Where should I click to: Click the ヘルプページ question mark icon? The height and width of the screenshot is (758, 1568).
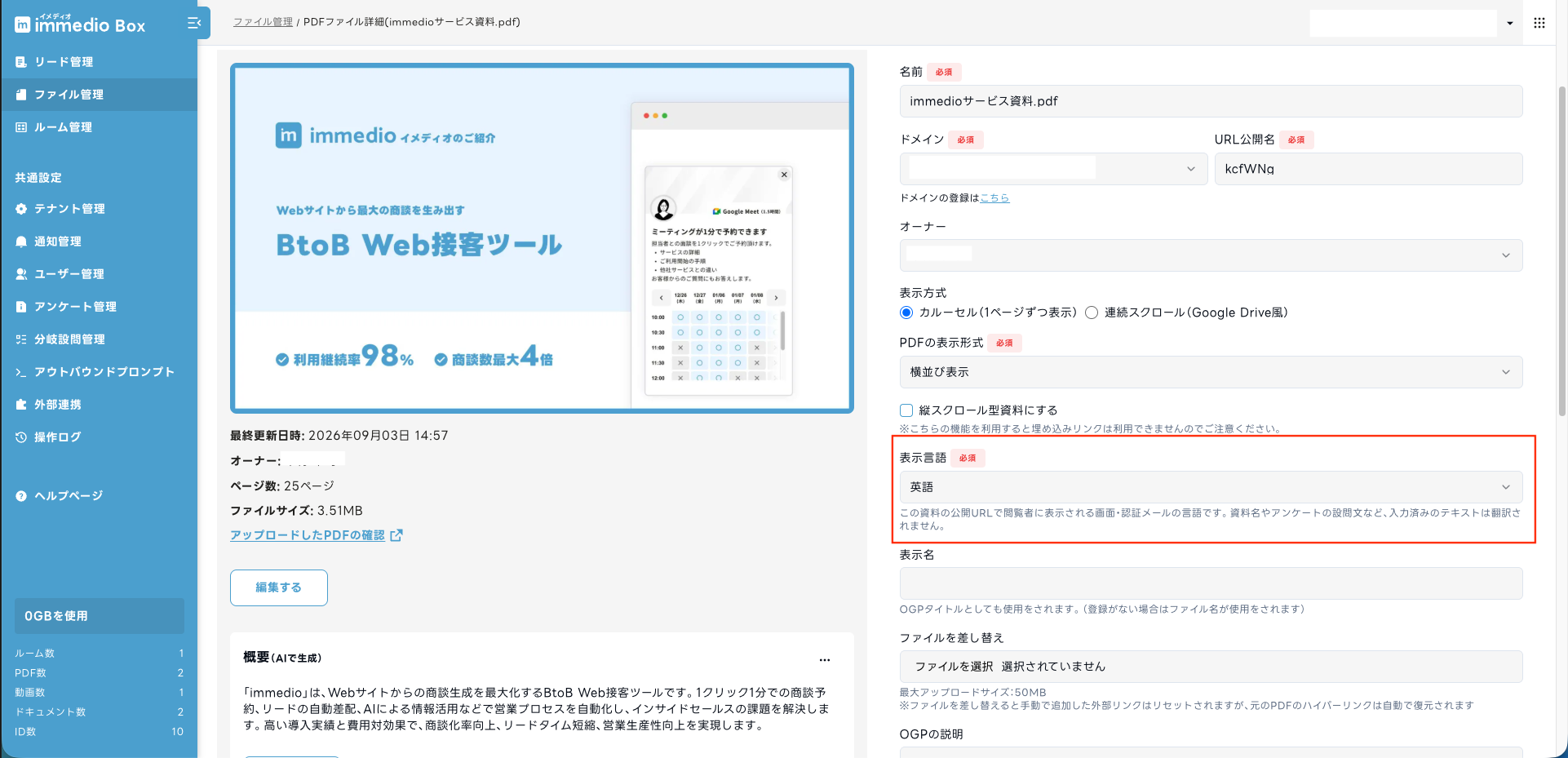pos(21,496)
